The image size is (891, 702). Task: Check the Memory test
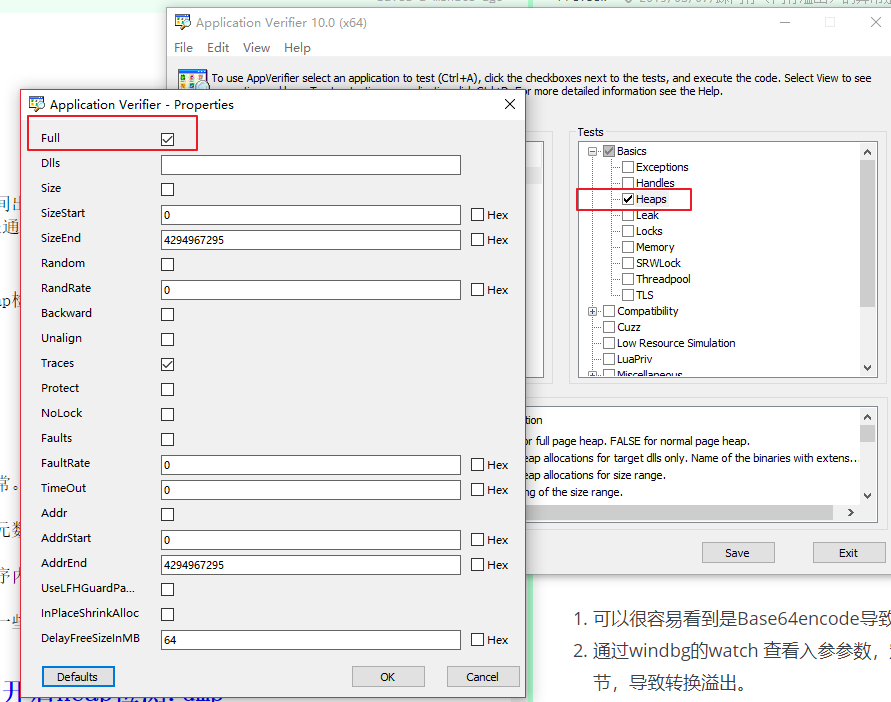tap(628, 247)
